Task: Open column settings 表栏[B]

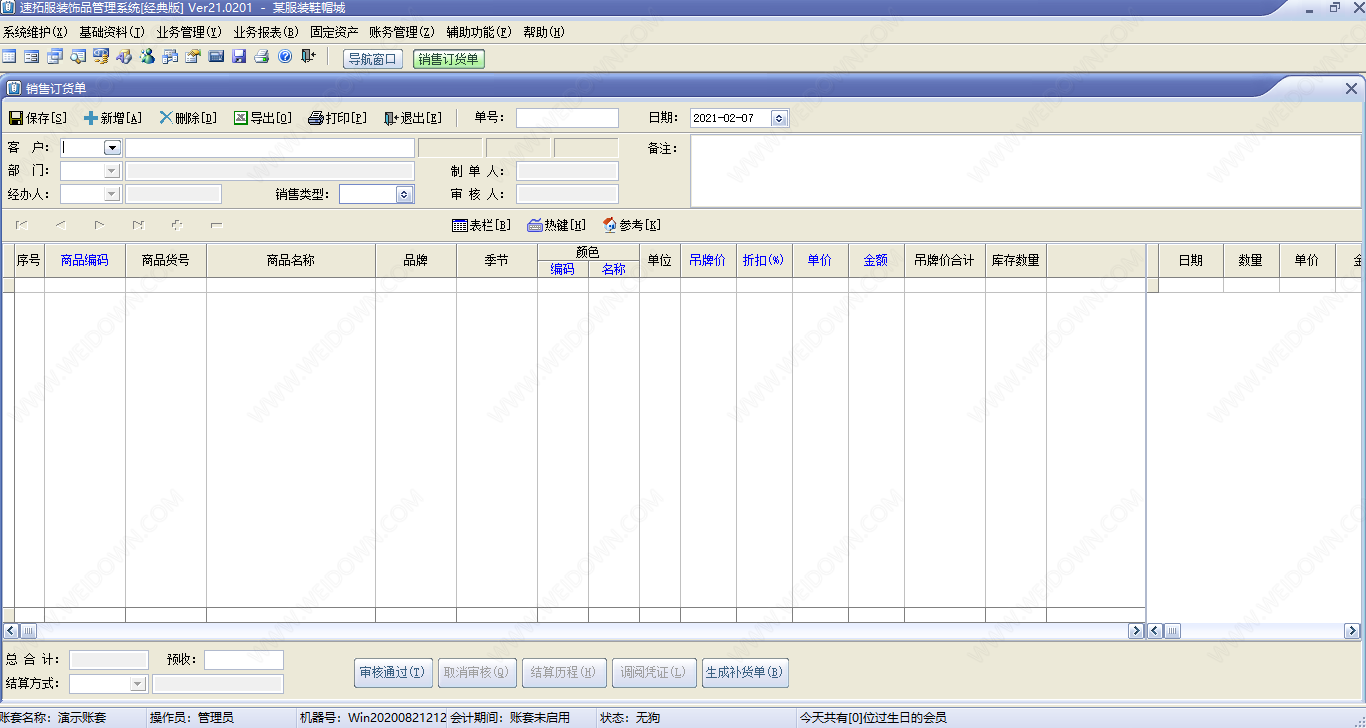Action: click(x=482, y=225)
